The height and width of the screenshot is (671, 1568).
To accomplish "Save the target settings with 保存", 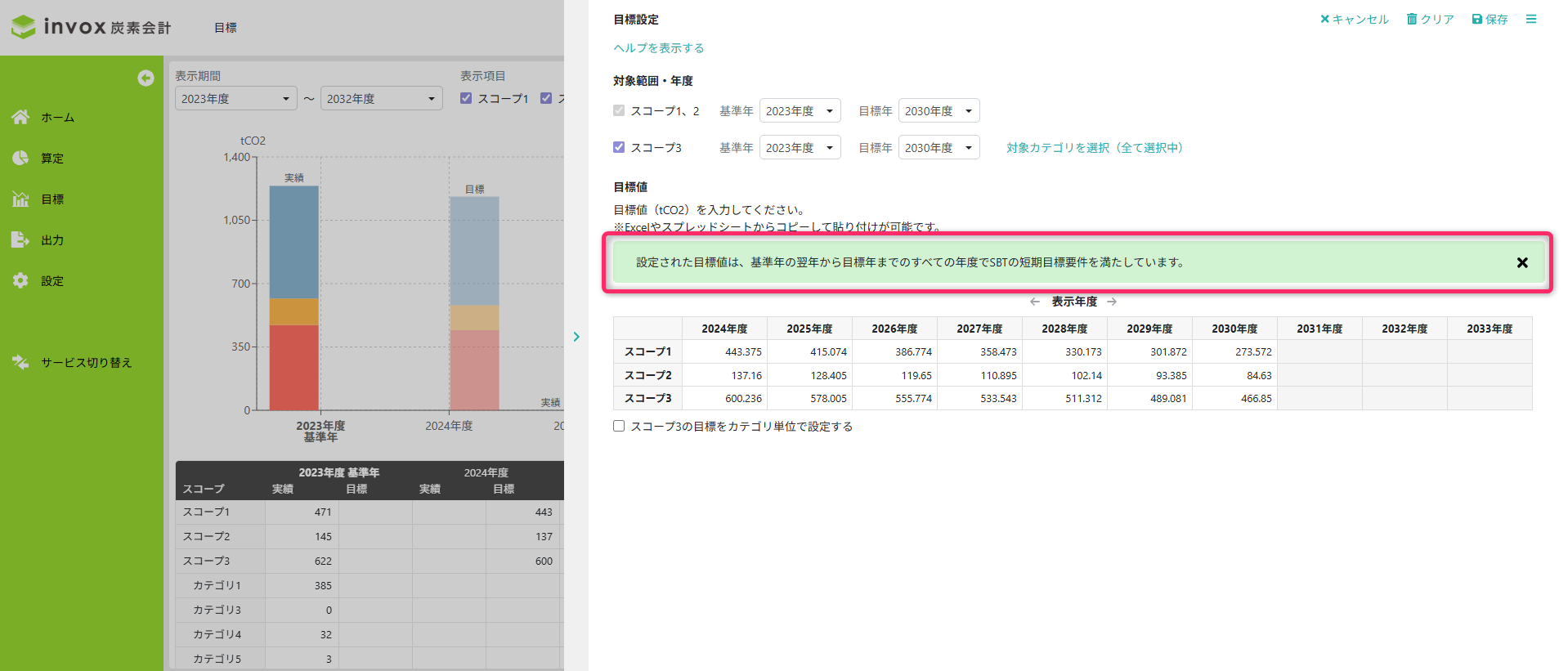I will (1490, 19).
